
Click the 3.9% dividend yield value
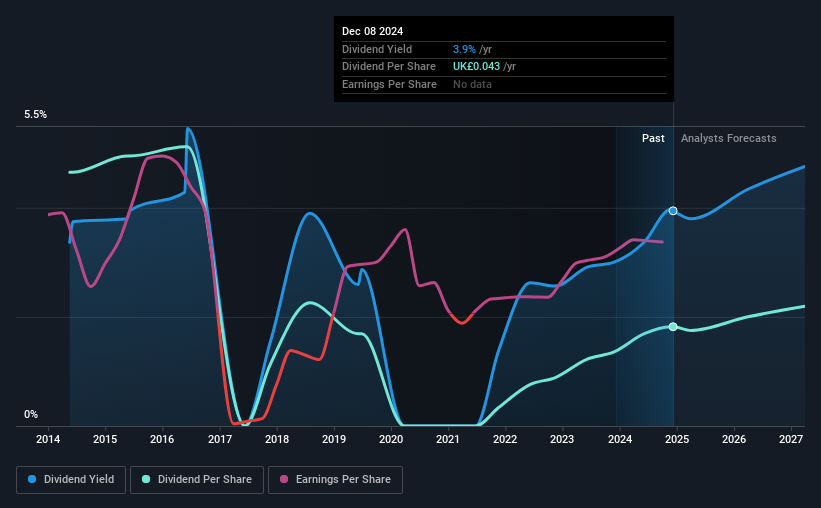click(464, 49)
